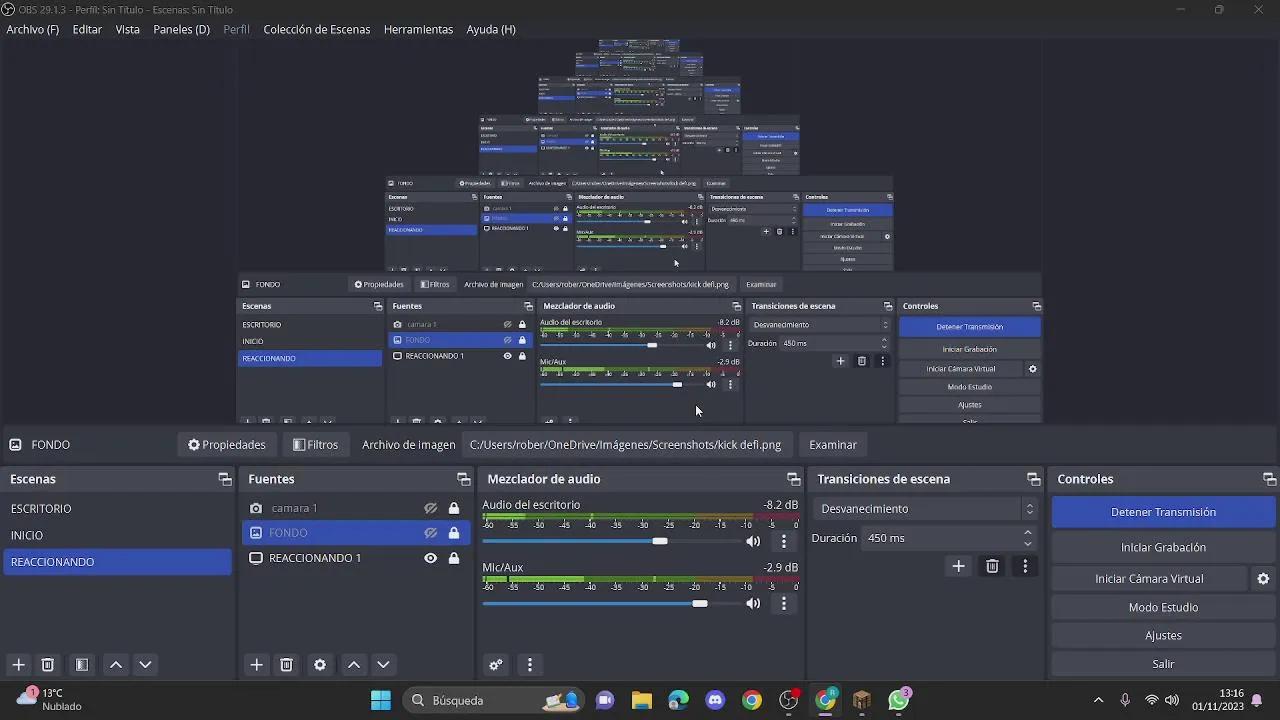Increase the Duración stepper value
This screenshot has width=1280, height=720.
[x=1028, y=533]
